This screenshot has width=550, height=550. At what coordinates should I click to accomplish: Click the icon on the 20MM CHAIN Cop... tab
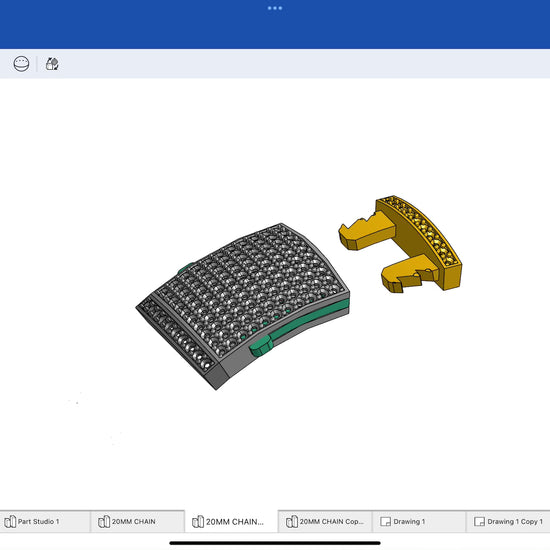pyautogui.click(x=292, y=522)
